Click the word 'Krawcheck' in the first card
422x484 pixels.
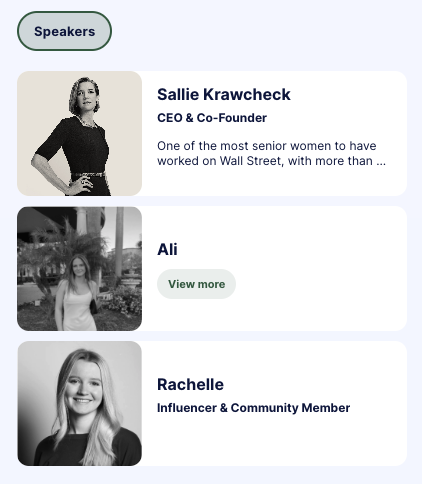(x=247, y=94)
